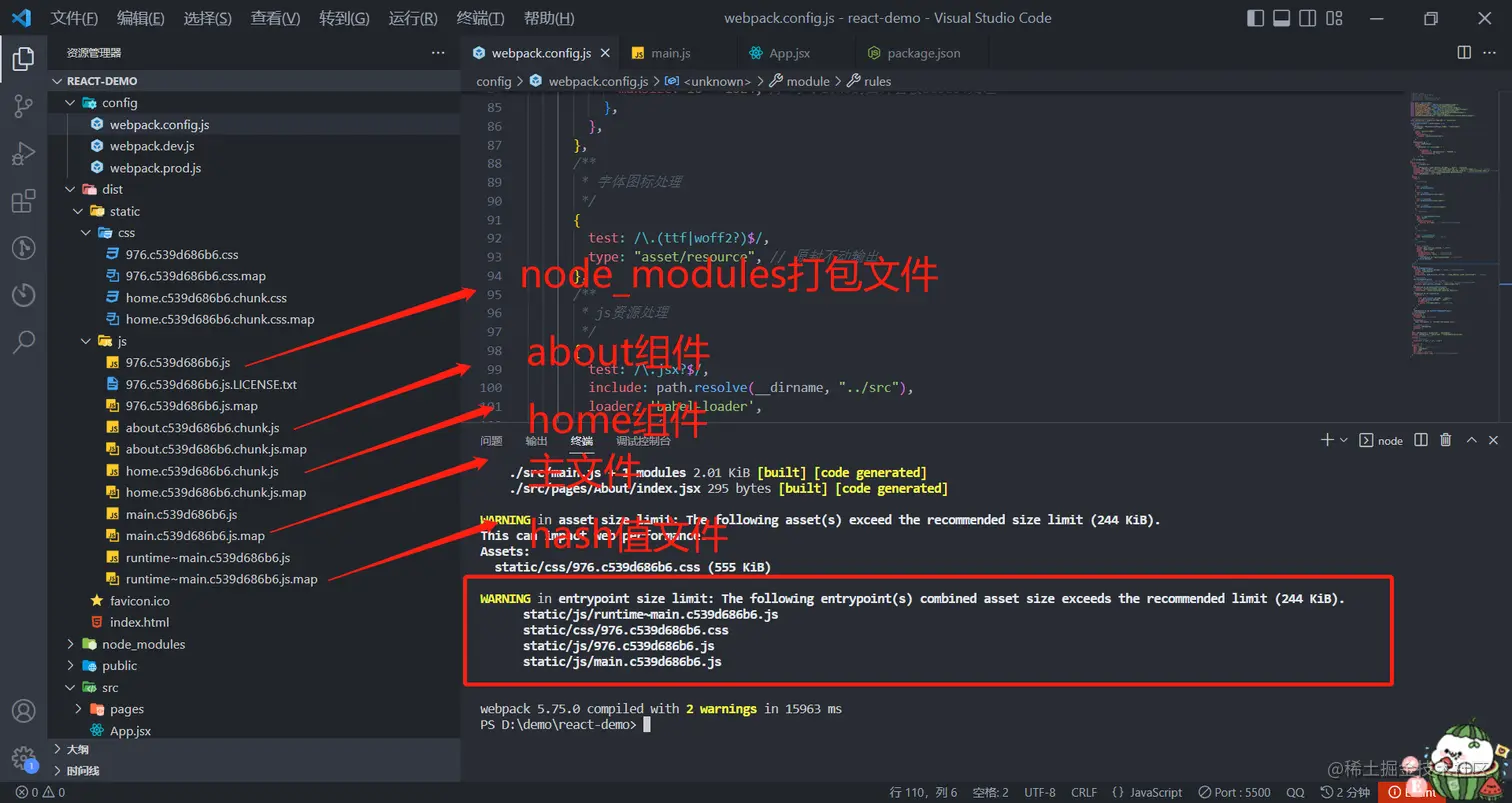Split the editor to the right
The height and width of the screenshot is (803, 1512).
(x=1464, y=53)
